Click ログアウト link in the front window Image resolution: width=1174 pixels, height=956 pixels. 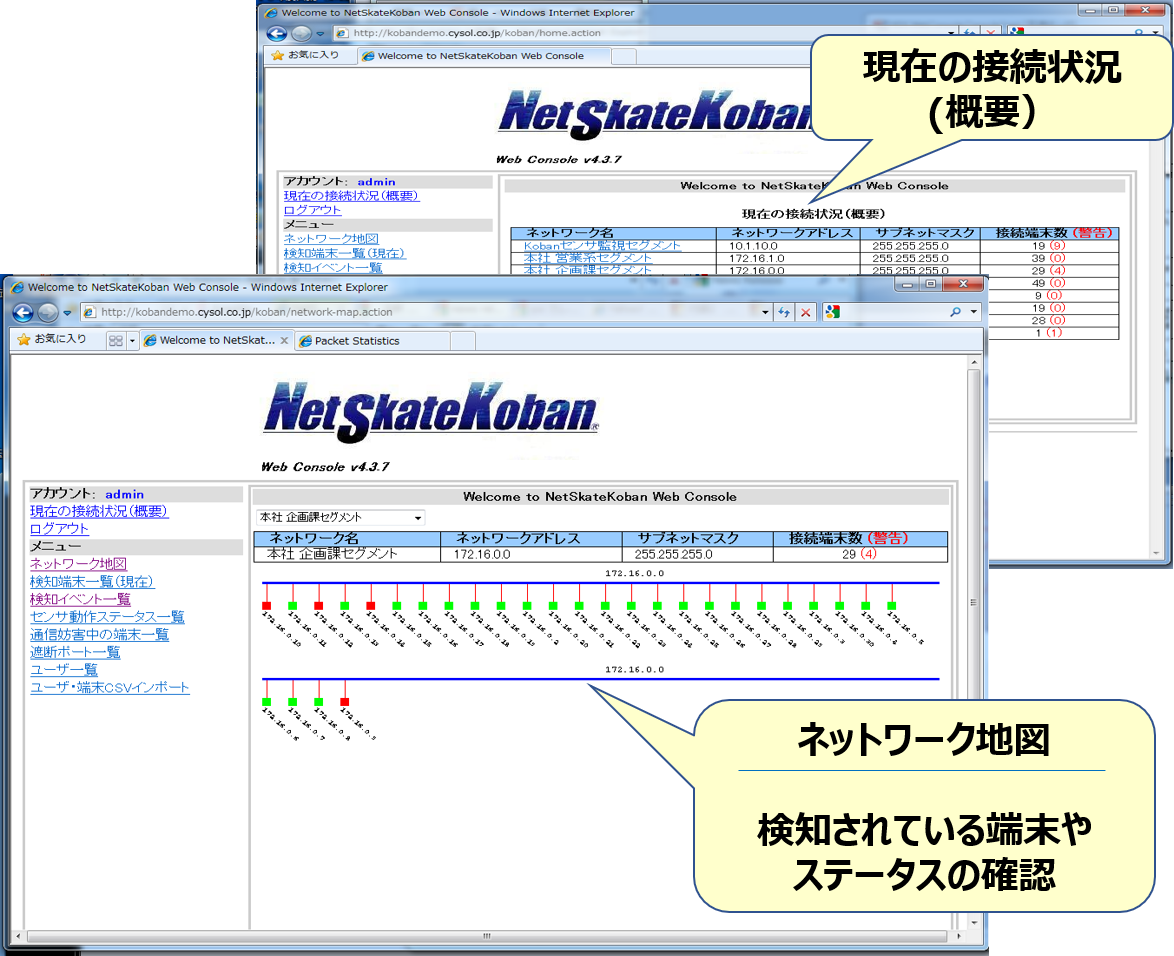point(59,529)
